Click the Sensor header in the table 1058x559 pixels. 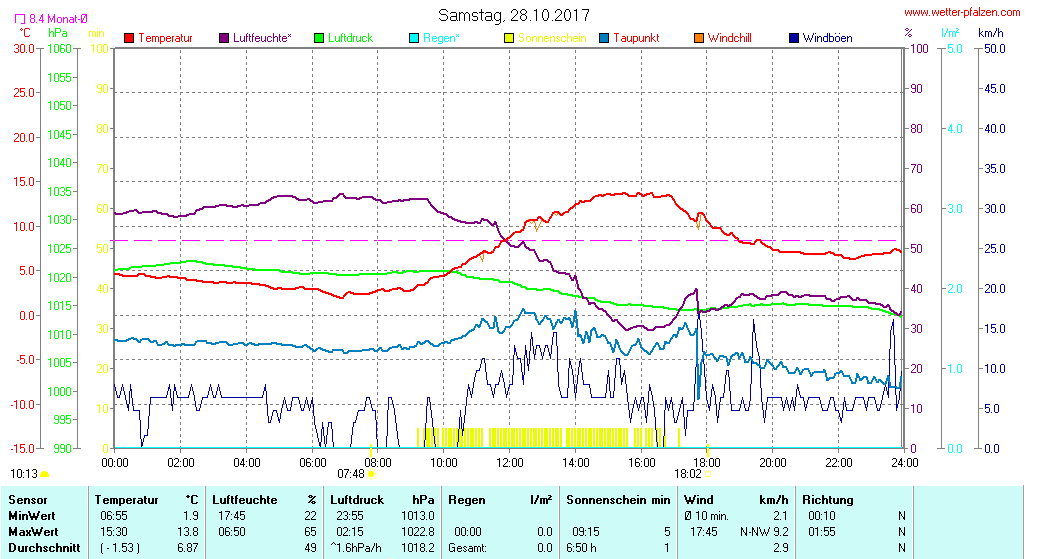[28, 500]
